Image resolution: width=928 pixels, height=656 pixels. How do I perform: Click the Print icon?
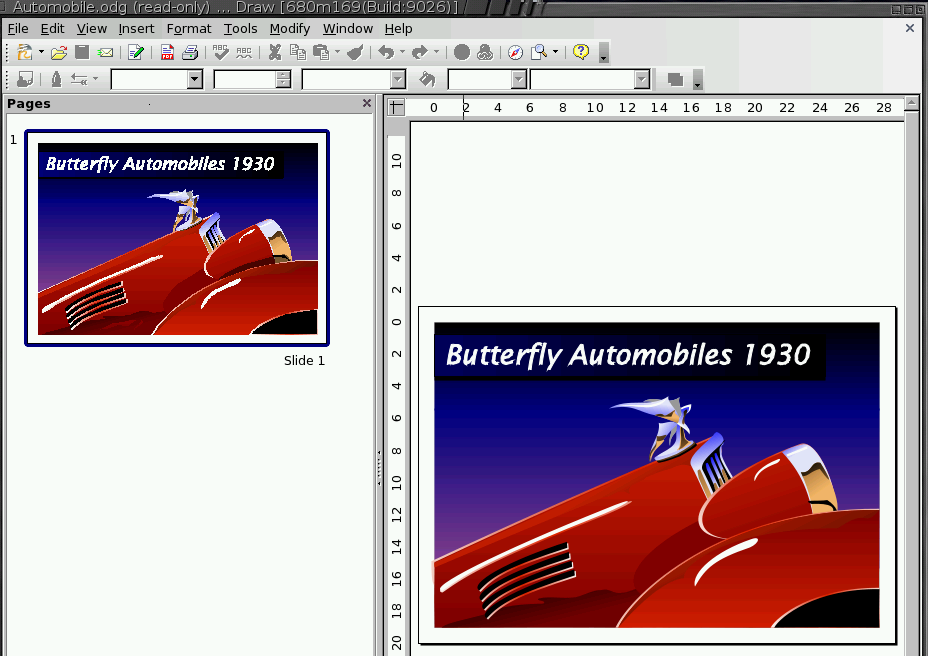(190, 52)
